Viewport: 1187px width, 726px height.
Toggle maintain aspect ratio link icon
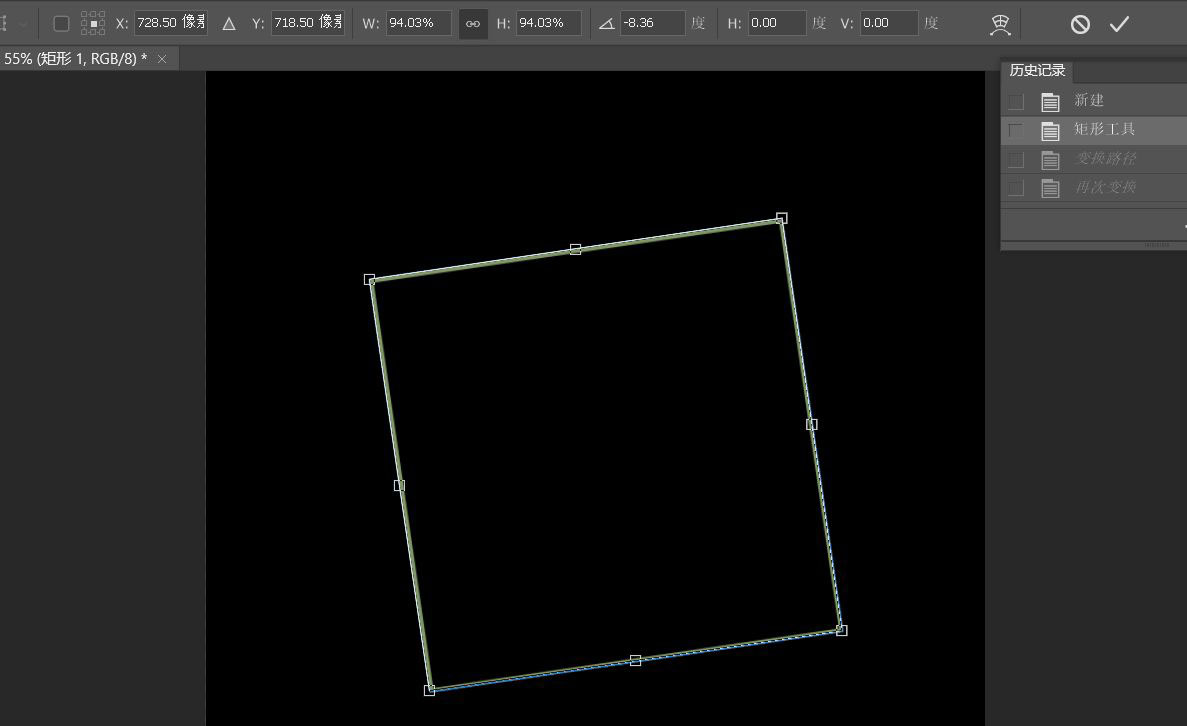click(x=473, y=23)
